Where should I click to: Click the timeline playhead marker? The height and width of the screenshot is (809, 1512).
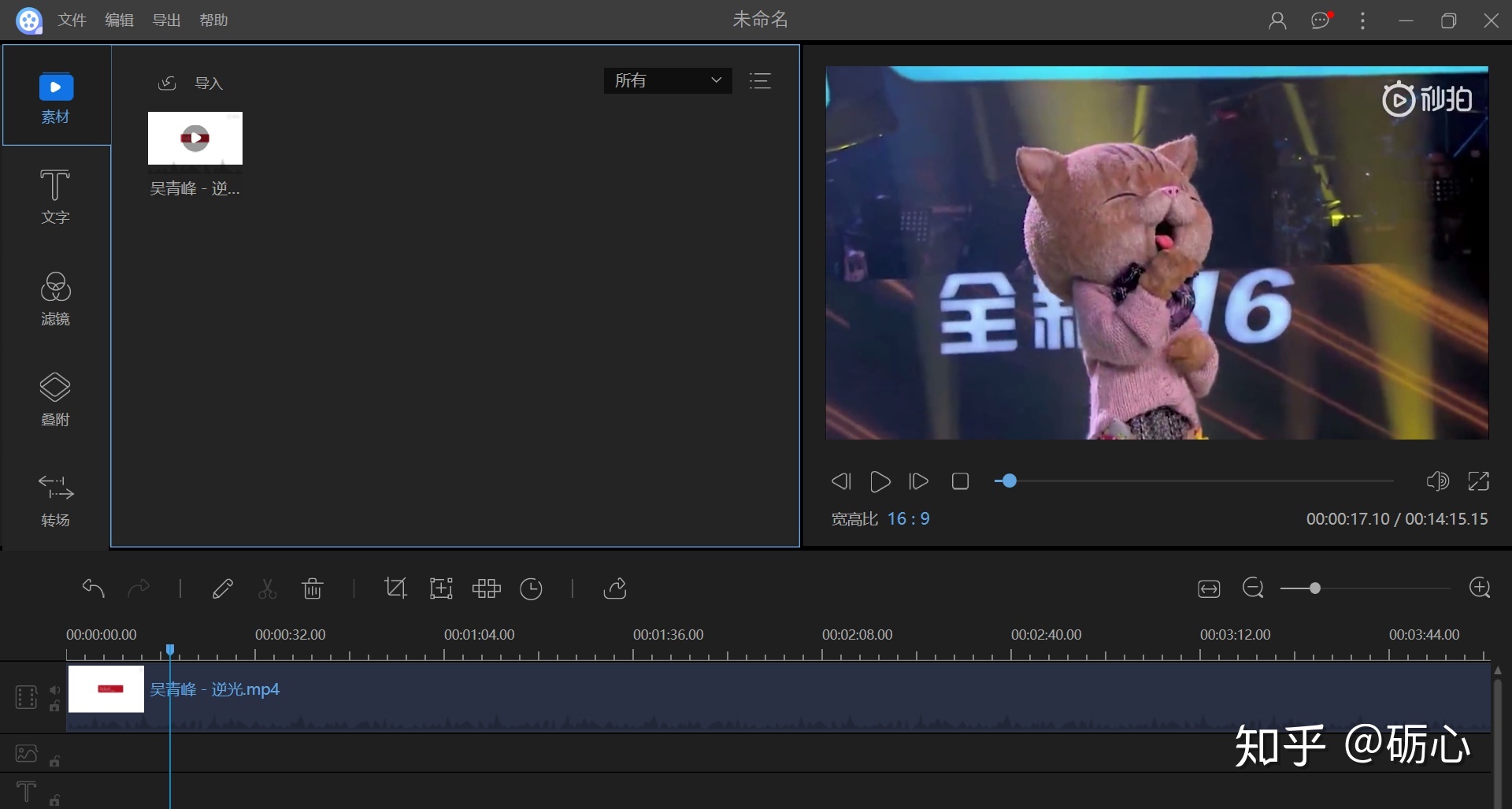pos(170,650)
